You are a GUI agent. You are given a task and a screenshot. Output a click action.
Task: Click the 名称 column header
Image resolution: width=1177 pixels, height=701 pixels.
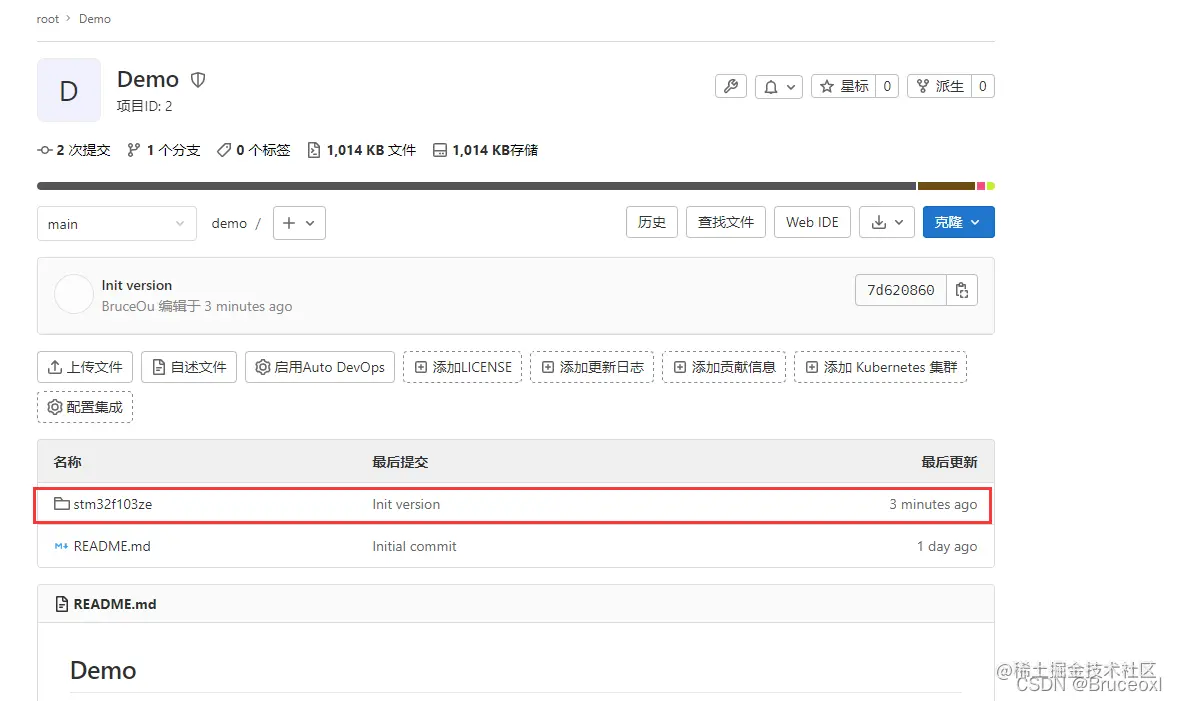(68, 462)
